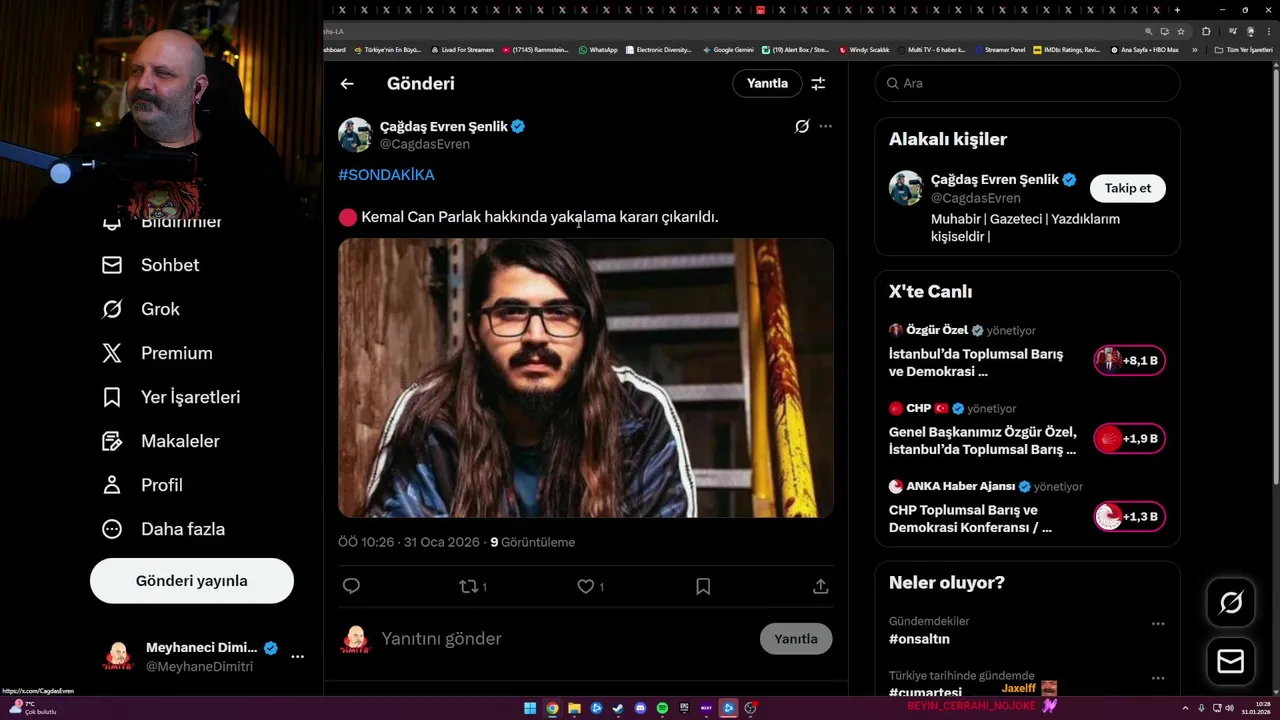Click the Chrome icon in taskbar

coord(552,708)
